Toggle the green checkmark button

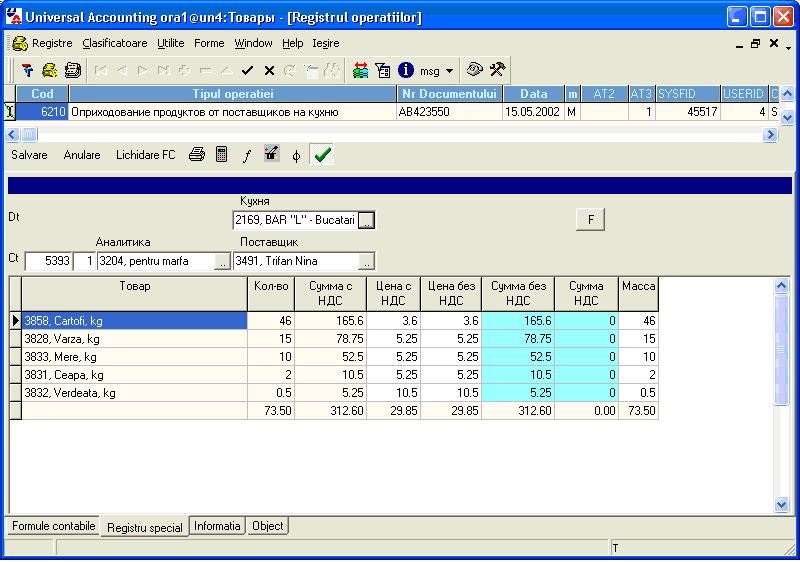pyautogui.click(x=322, y=154)
